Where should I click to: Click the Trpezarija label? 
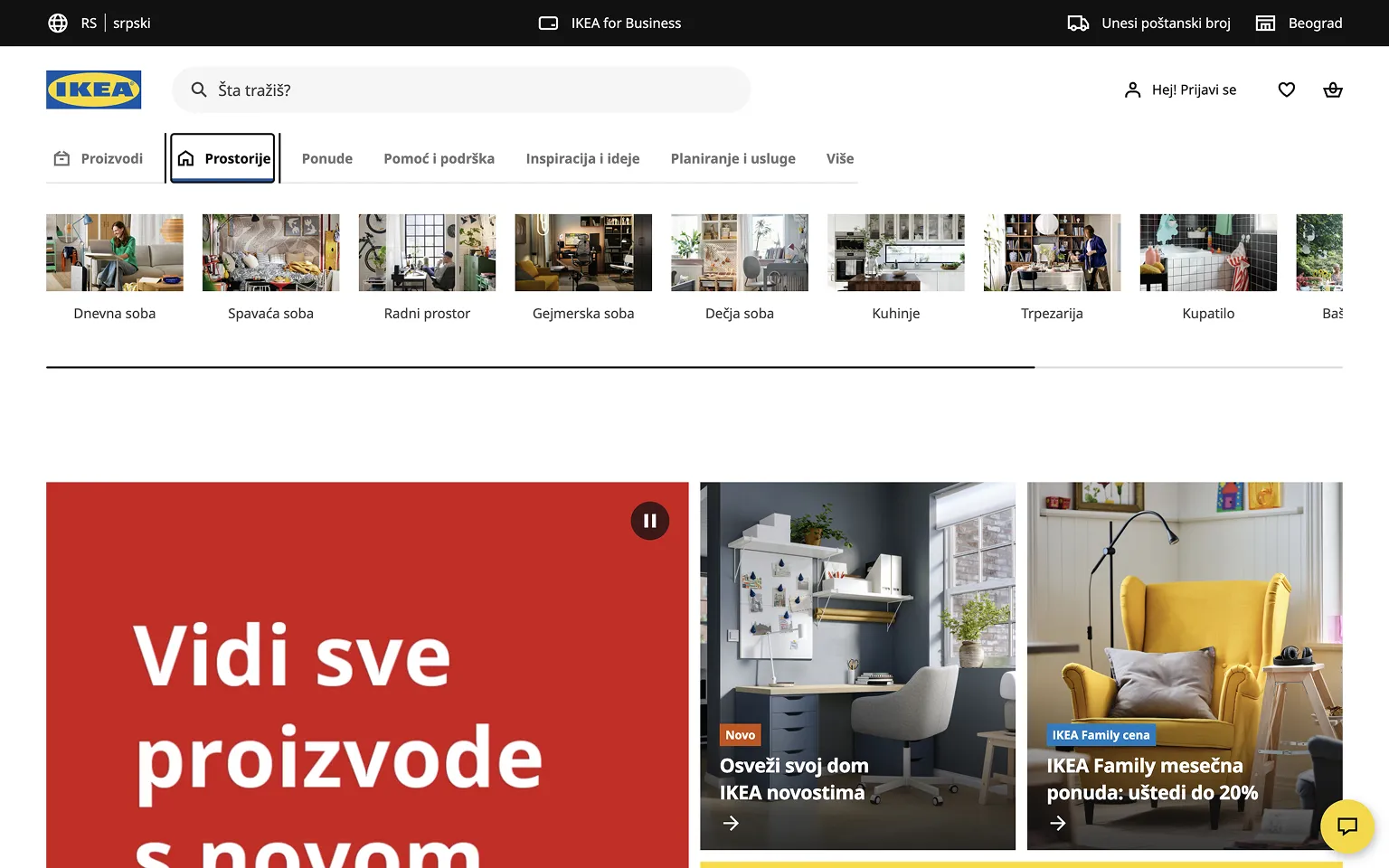1052,313
